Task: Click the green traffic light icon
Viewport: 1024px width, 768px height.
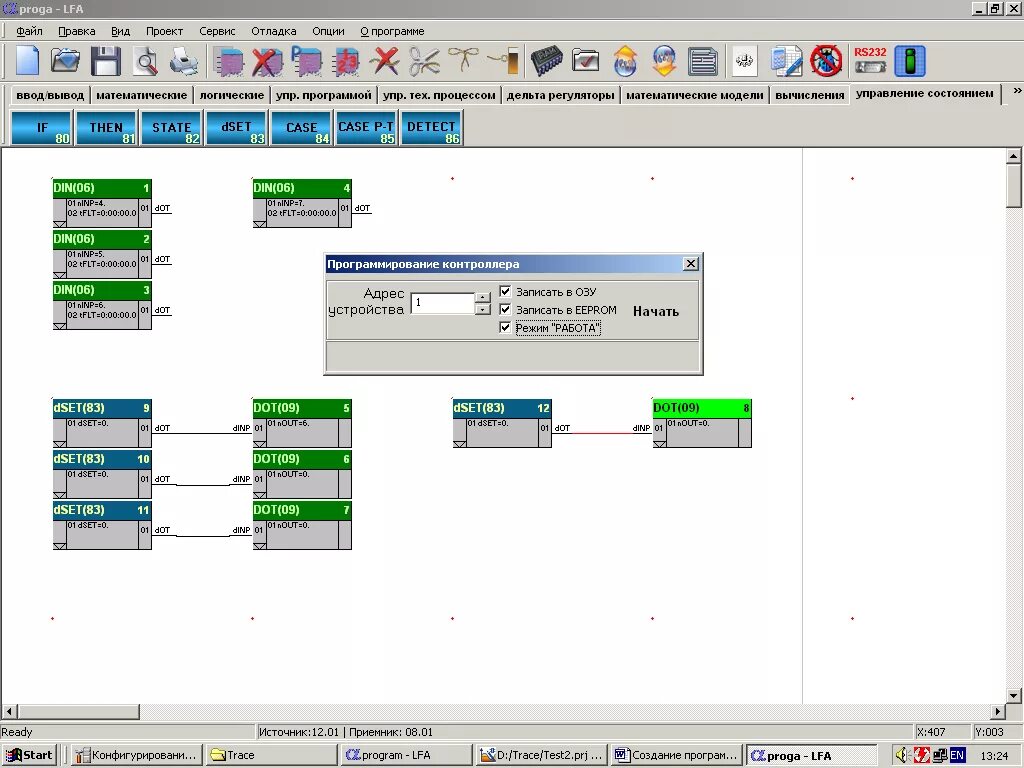Action: coord(910,61)
